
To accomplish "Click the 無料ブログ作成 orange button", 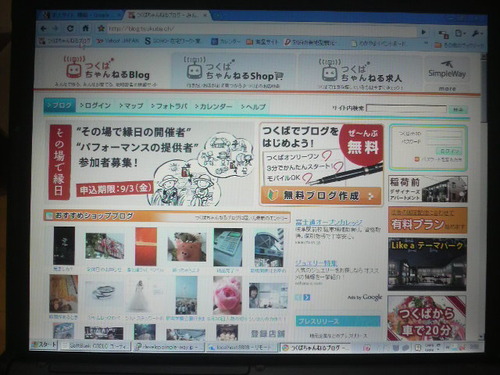I will click(x=321, y=196).
